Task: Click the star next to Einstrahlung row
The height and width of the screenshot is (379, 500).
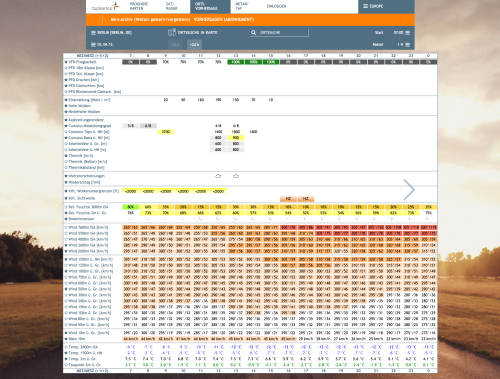Action: [x=66, y=100]
